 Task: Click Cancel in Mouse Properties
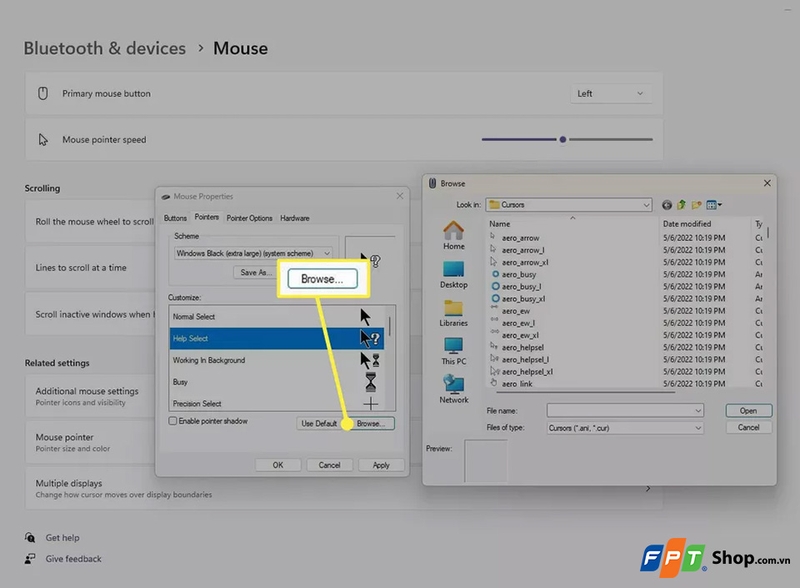click(x=329, y=465)
